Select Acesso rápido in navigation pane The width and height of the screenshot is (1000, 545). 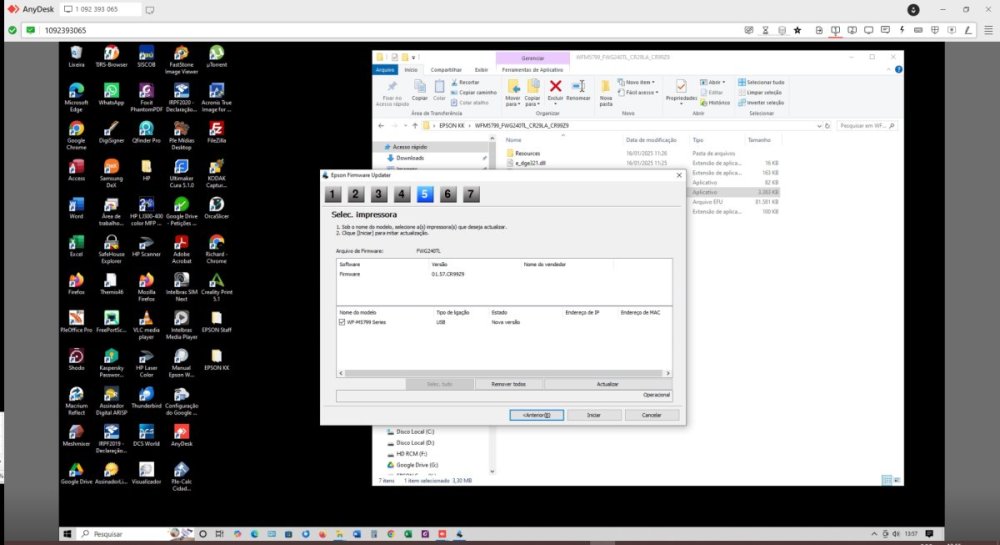tap(409, 147)
